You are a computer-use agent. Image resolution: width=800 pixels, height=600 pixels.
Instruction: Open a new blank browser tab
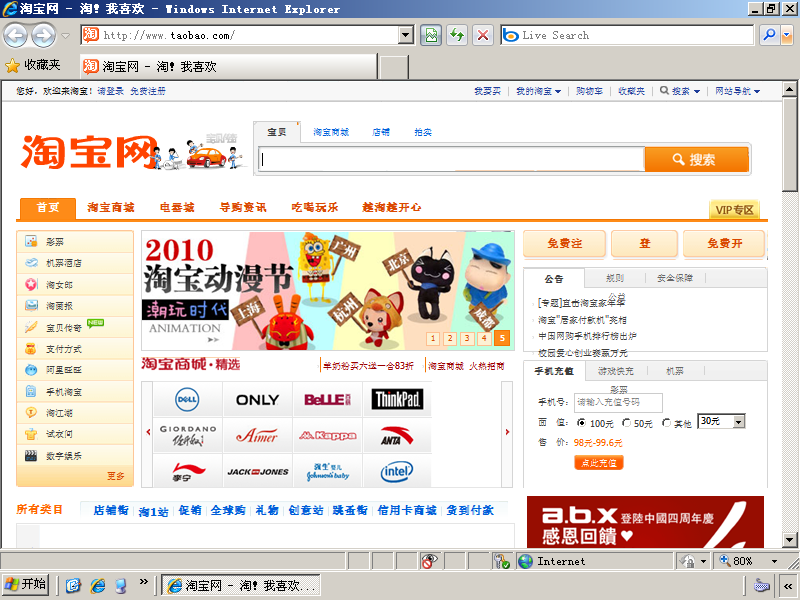tap(394, 67)
